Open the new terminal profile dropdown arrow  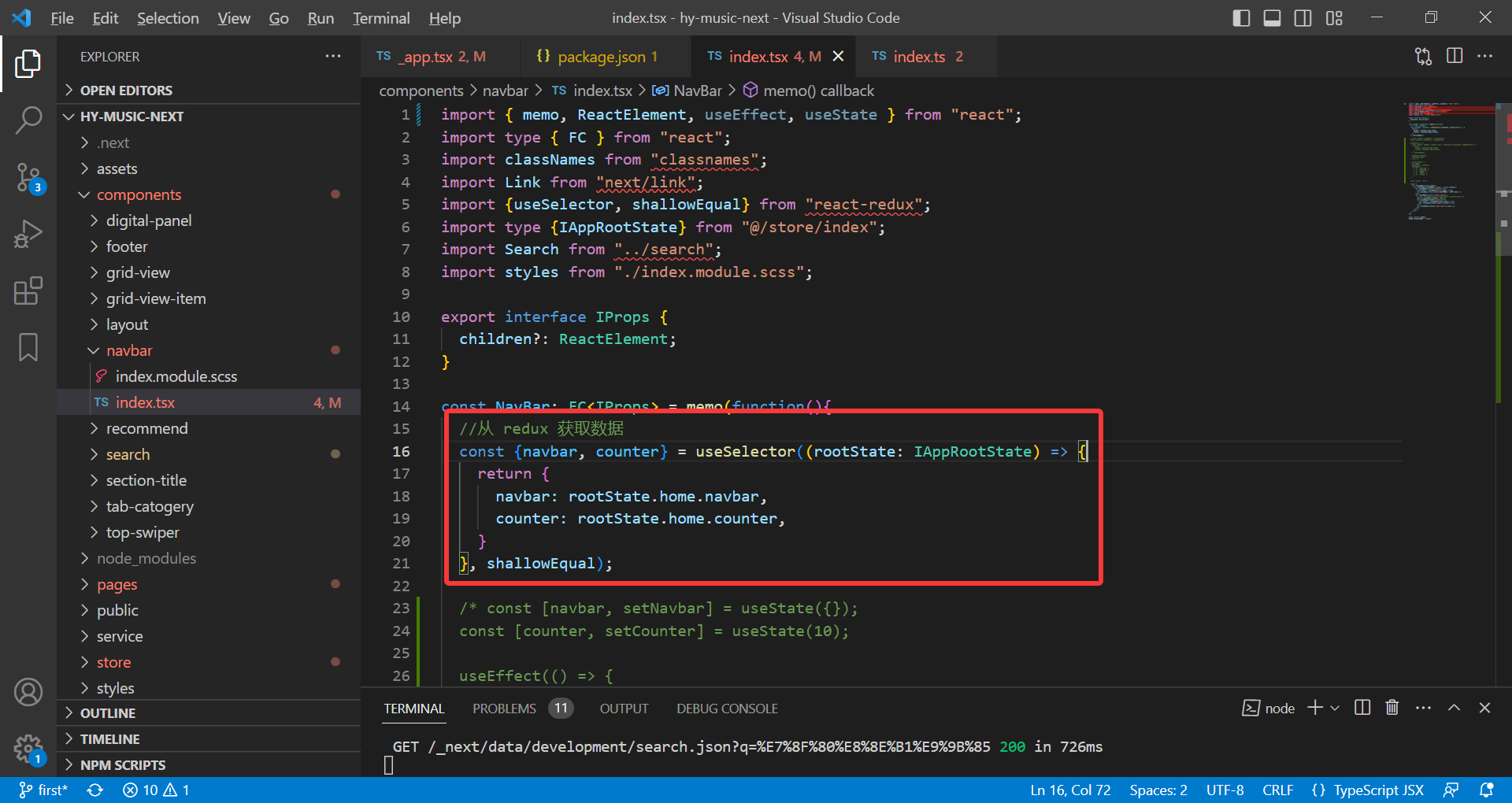click(1335, 708)
